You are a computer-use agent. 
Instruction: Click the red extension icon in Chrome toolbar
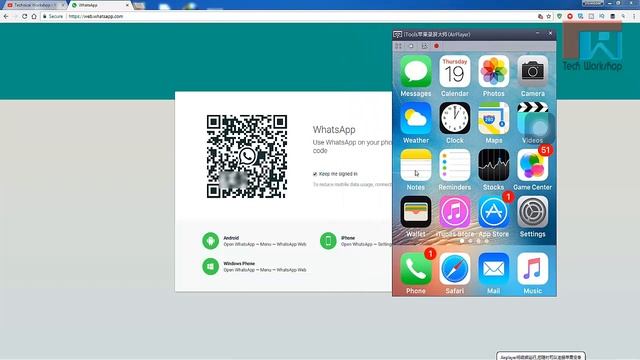570,16
